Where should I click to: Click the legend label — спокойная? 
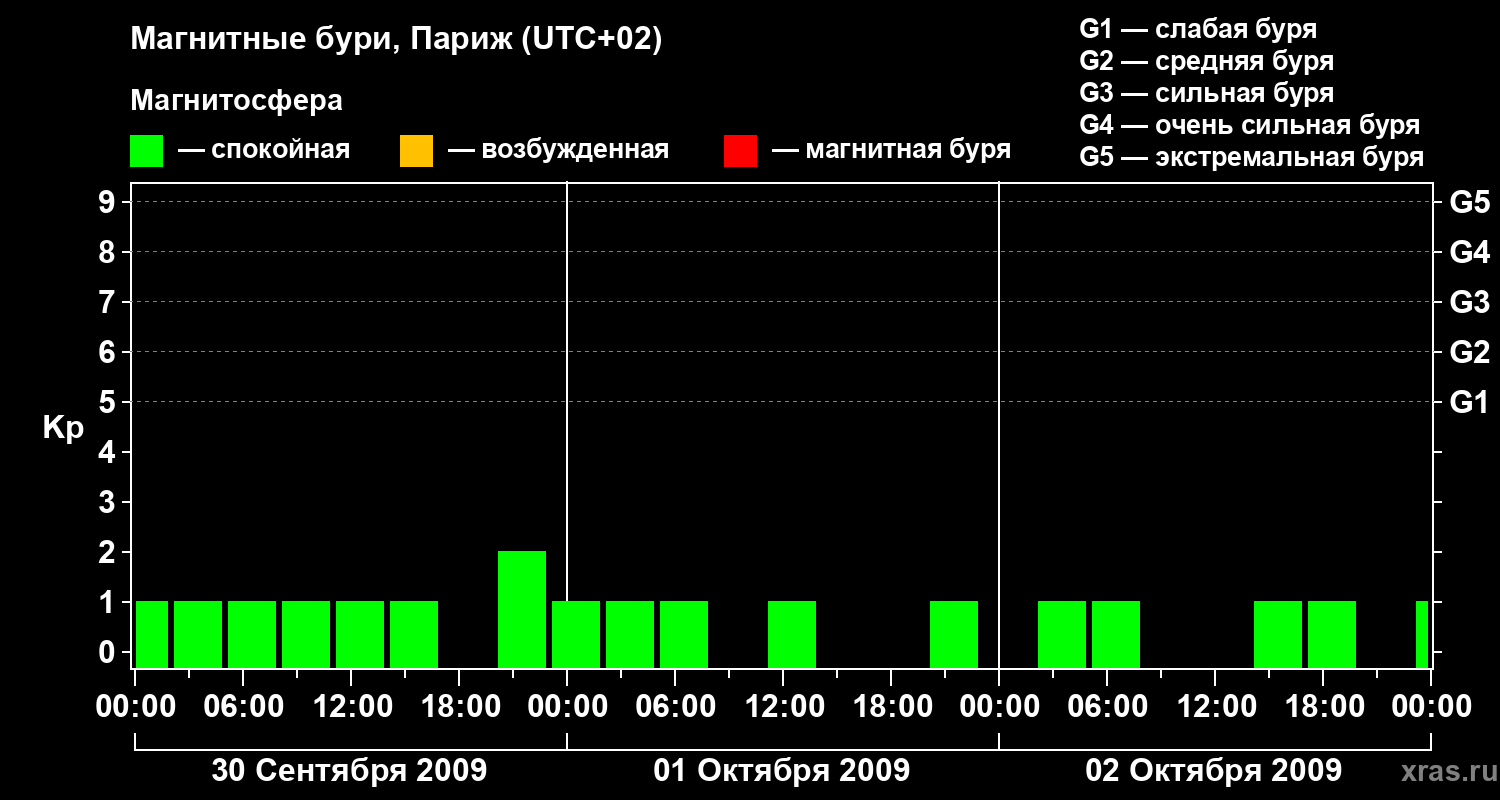click(x=264, y=151)
